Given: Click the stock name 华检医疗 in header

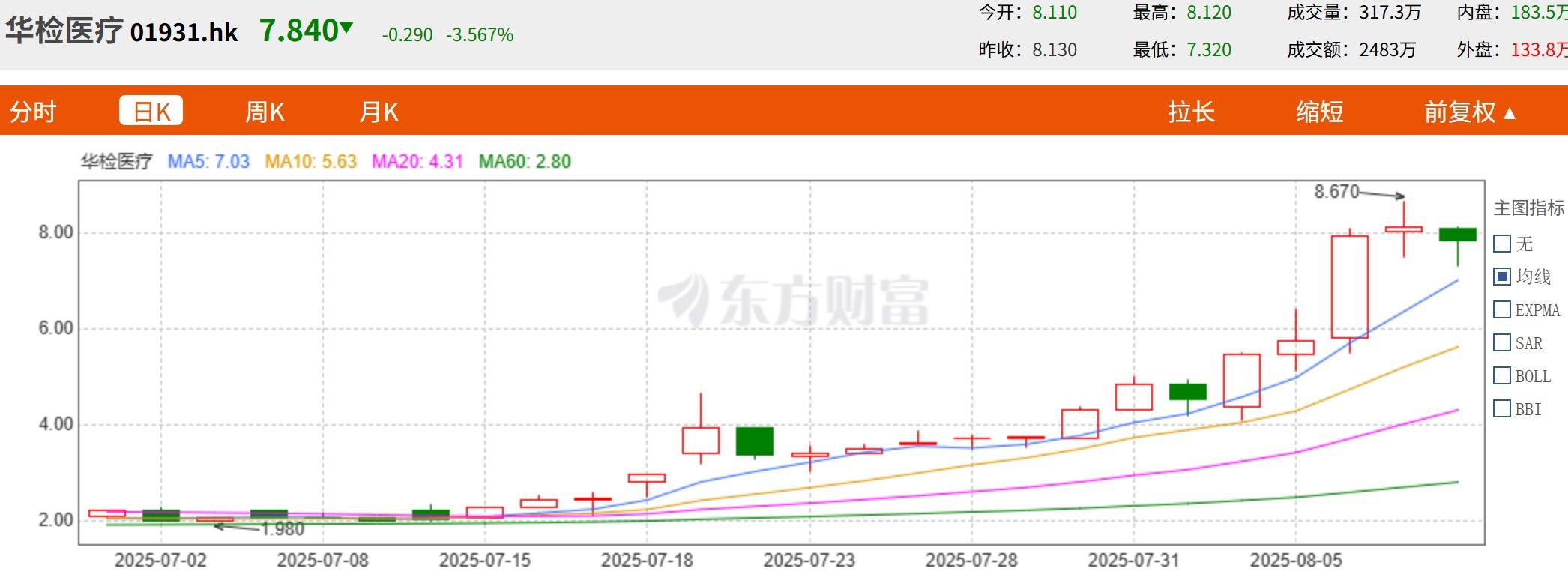Looking at the screenshot, I should 64,31.
